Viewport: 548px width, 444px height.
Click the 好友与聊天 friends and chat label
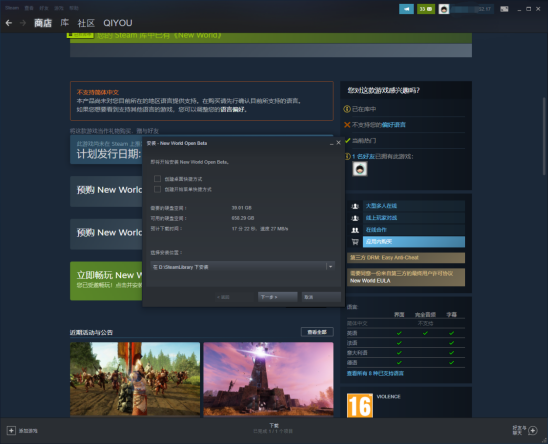[x=519, y=430]
